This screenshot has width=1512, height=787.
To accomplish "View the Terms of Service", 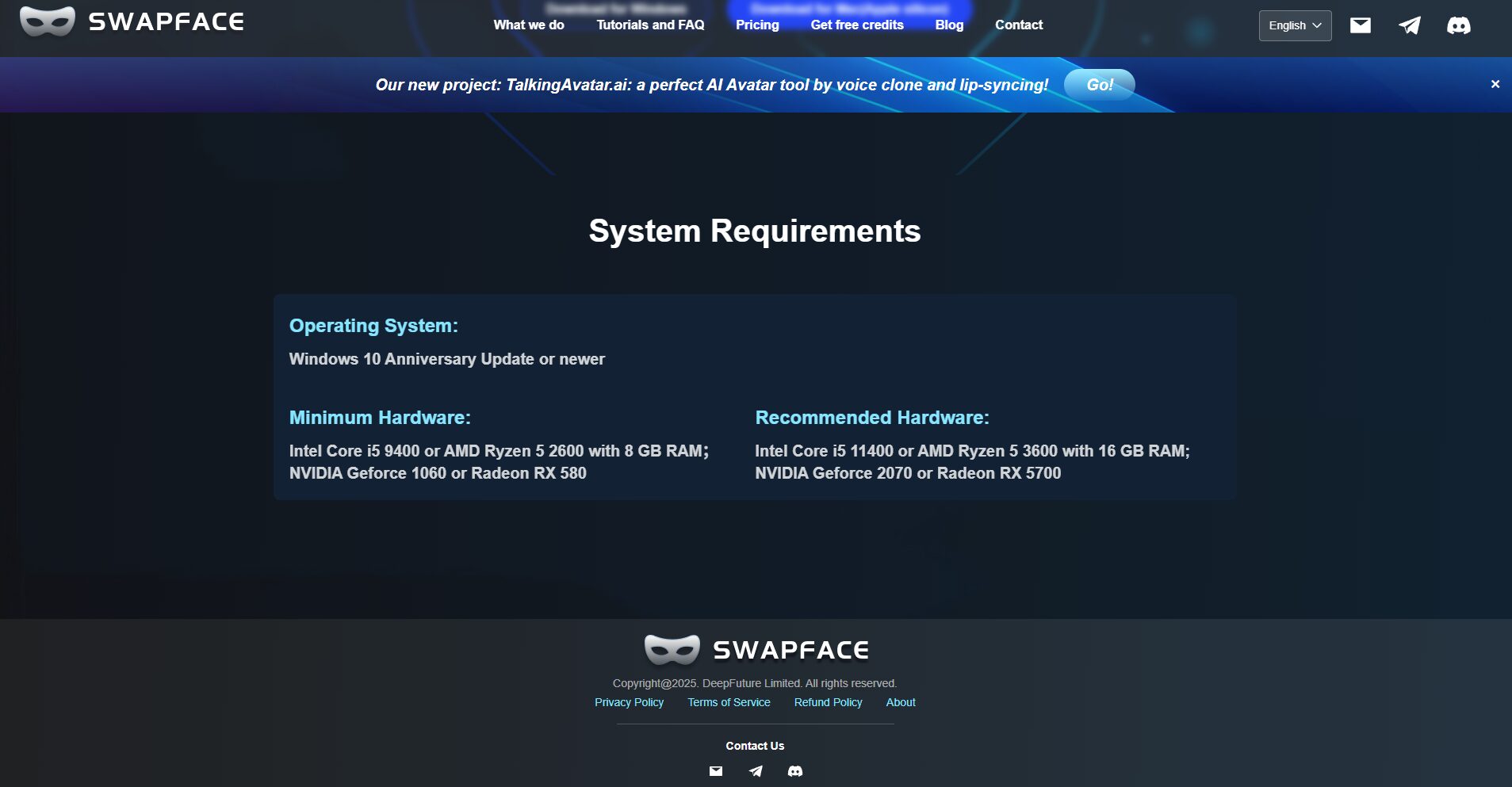I will click(x=728, y=702).
